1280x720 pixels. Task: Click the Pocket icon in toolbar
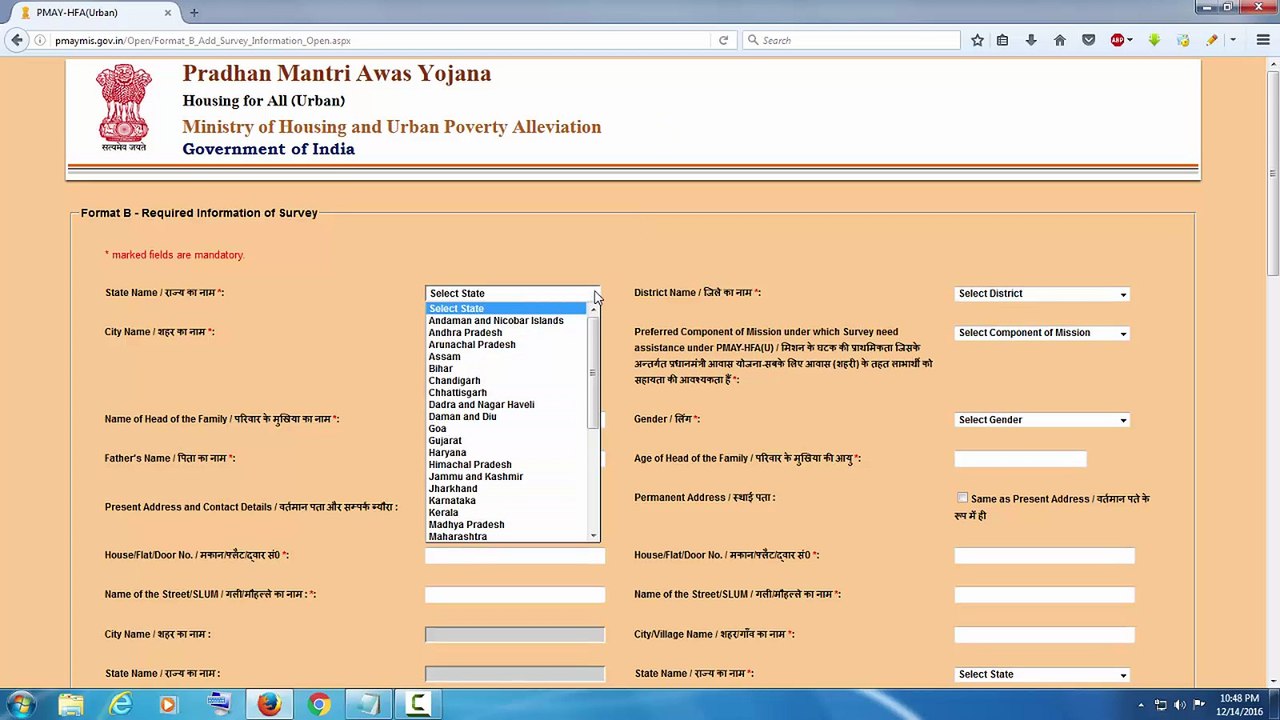click(x=1089, y=40)
